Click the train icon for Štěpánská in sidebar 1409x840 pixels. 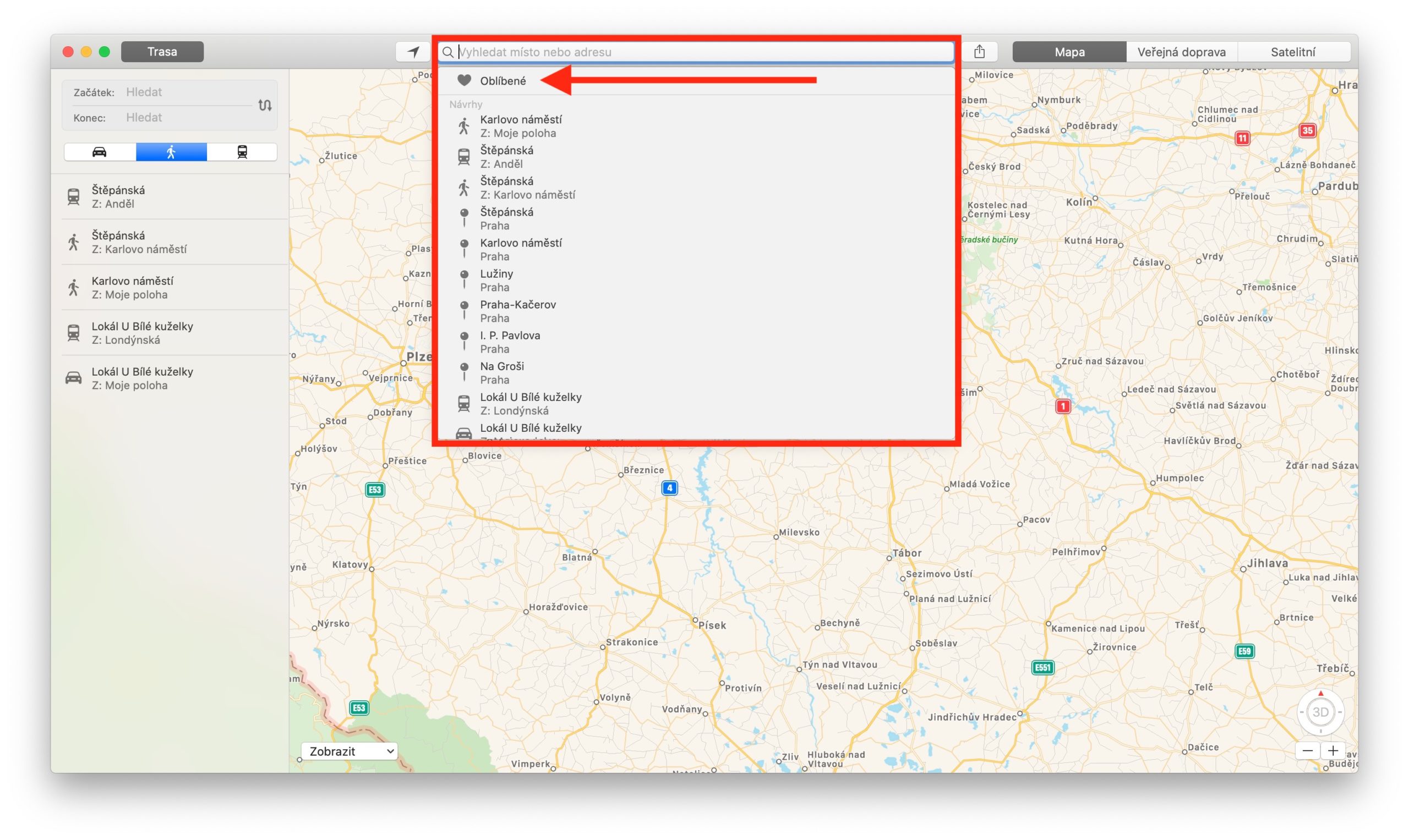pos(74,196)
